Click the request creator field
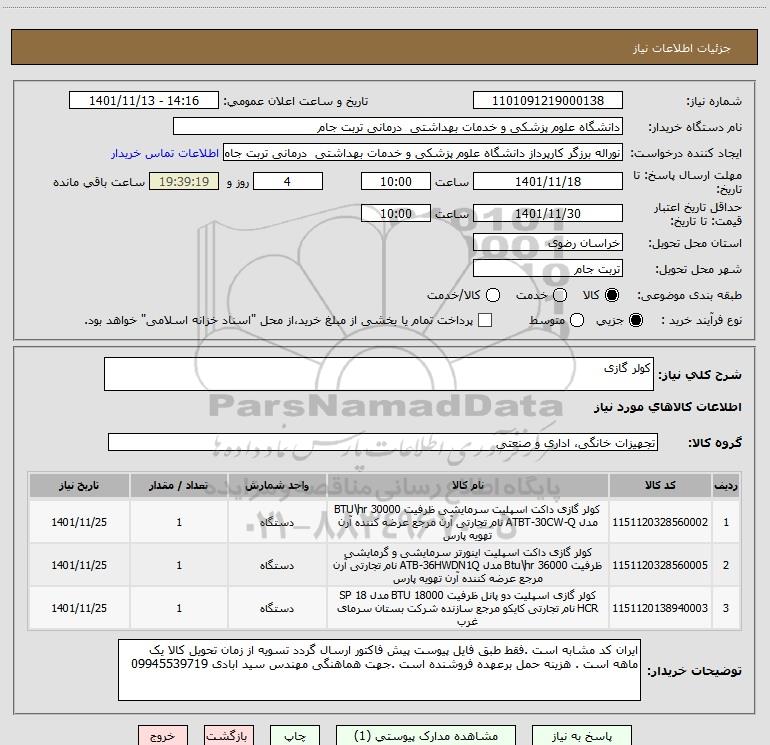This screenshot has width=770, height=745. 423,153
